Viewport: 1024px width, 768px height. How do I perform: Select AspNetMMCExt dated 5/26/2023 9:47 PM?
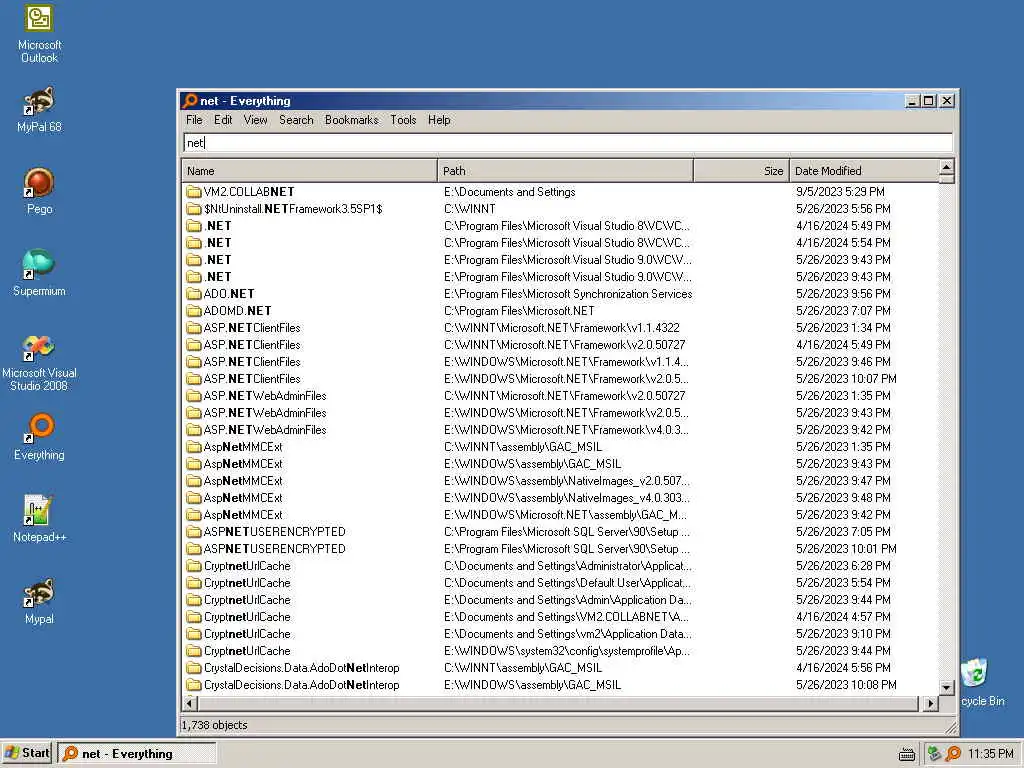[x=243, y=480]
